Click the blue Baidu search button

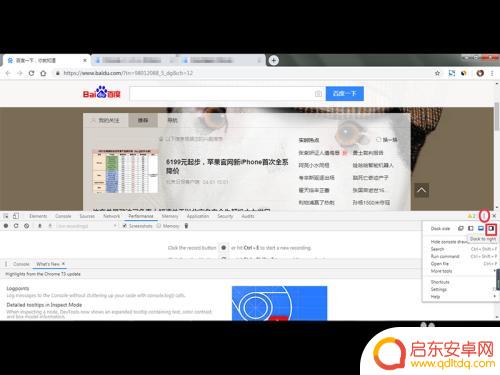[x=345, y=93]
